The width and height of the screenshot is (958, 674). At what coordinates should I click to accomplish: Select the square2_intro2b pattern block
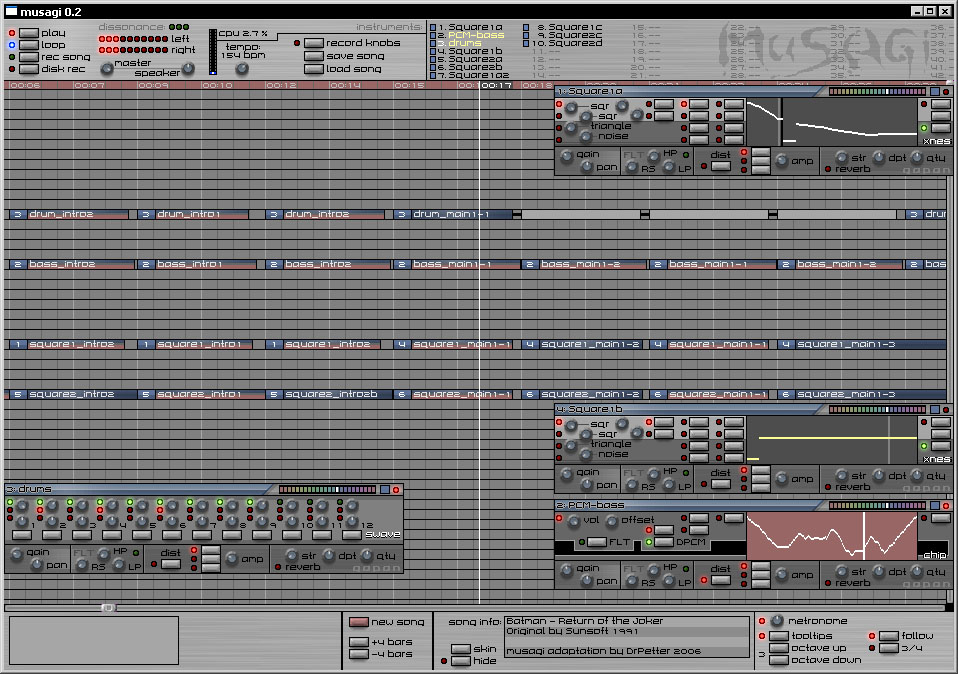[330, 394]
